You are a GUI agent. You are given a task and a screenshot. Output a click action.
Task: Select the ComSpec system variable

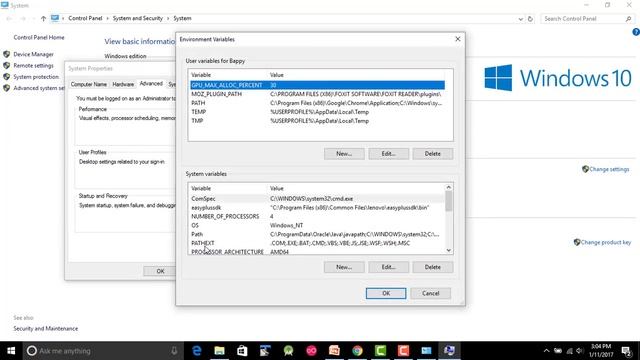(318, 199)
